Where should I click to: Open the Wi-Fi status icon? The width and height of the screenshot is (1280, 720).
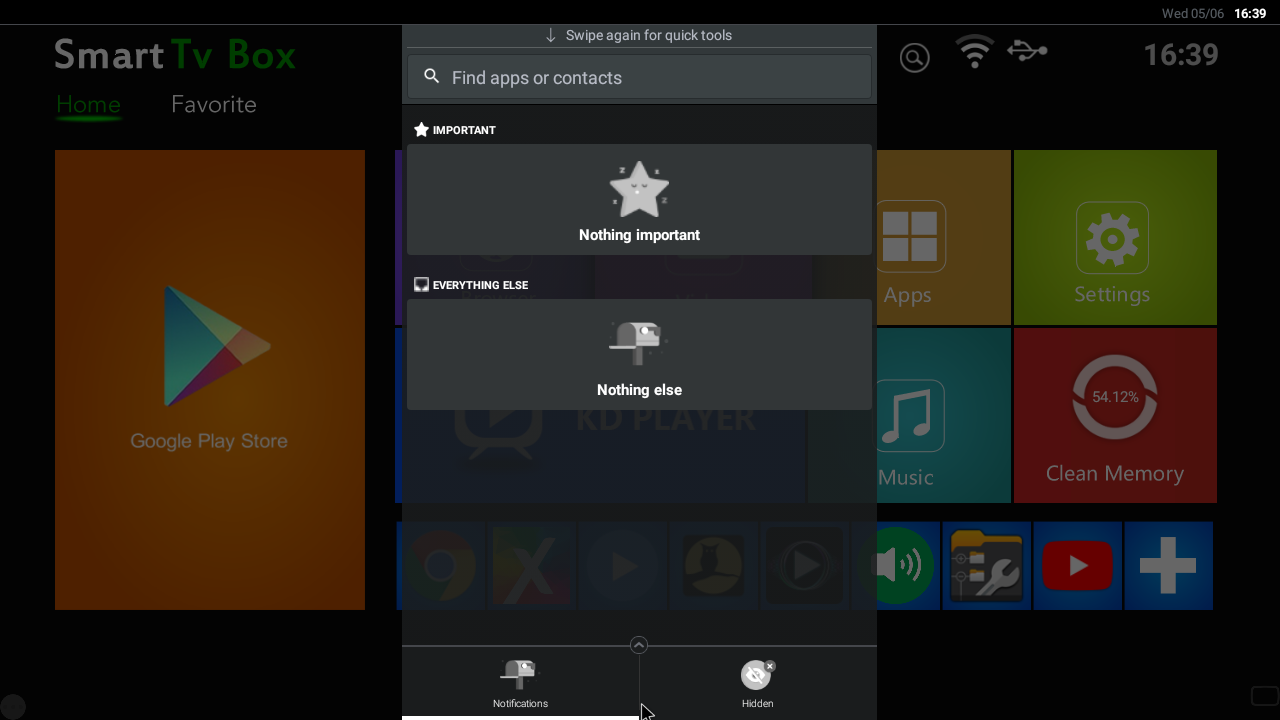pos(975,51)
